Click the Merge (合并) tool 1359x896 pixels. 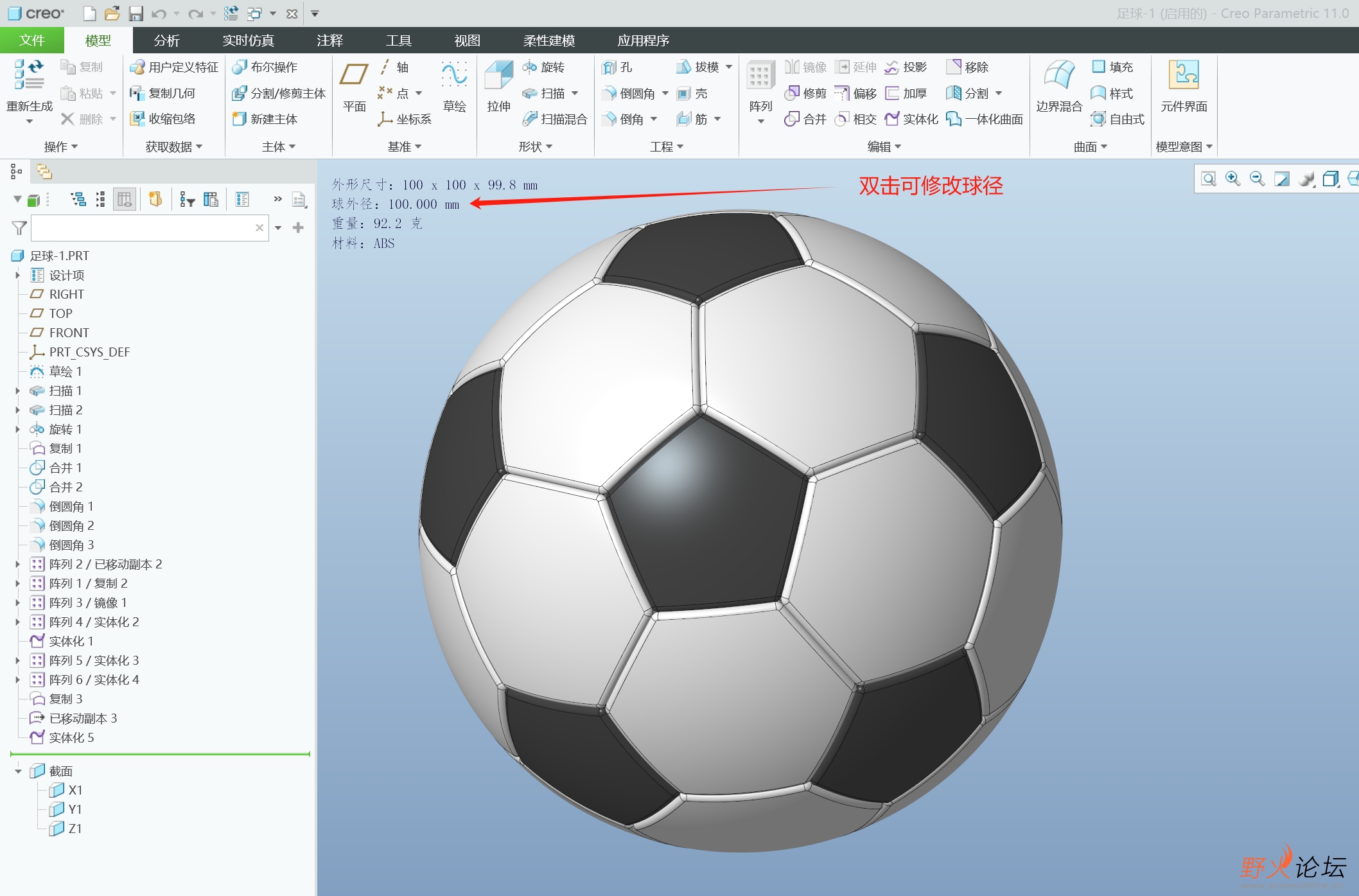805,119
